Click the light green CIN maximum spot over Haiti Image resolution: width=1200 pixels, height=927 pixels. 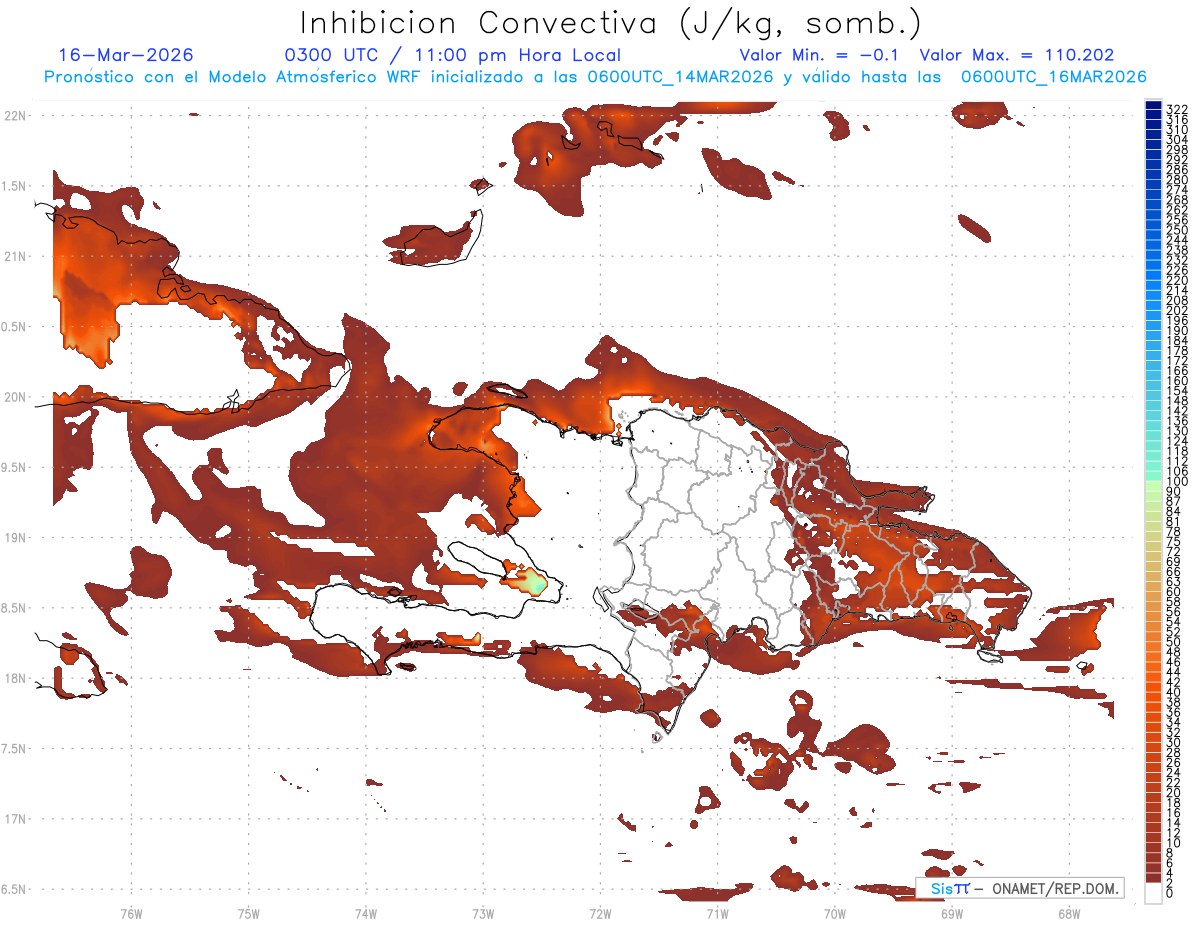(x=534, y=581)
